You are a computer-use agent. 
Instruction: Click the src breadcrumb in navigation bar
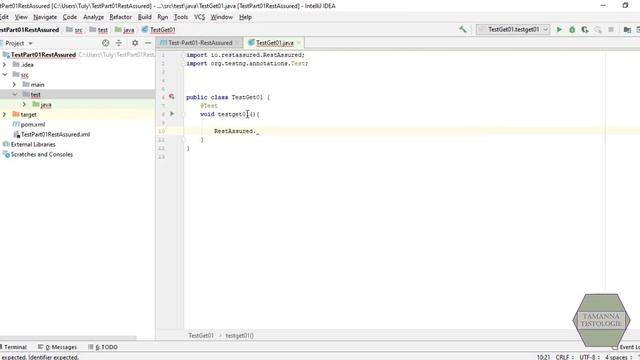[x=74, y=30]
